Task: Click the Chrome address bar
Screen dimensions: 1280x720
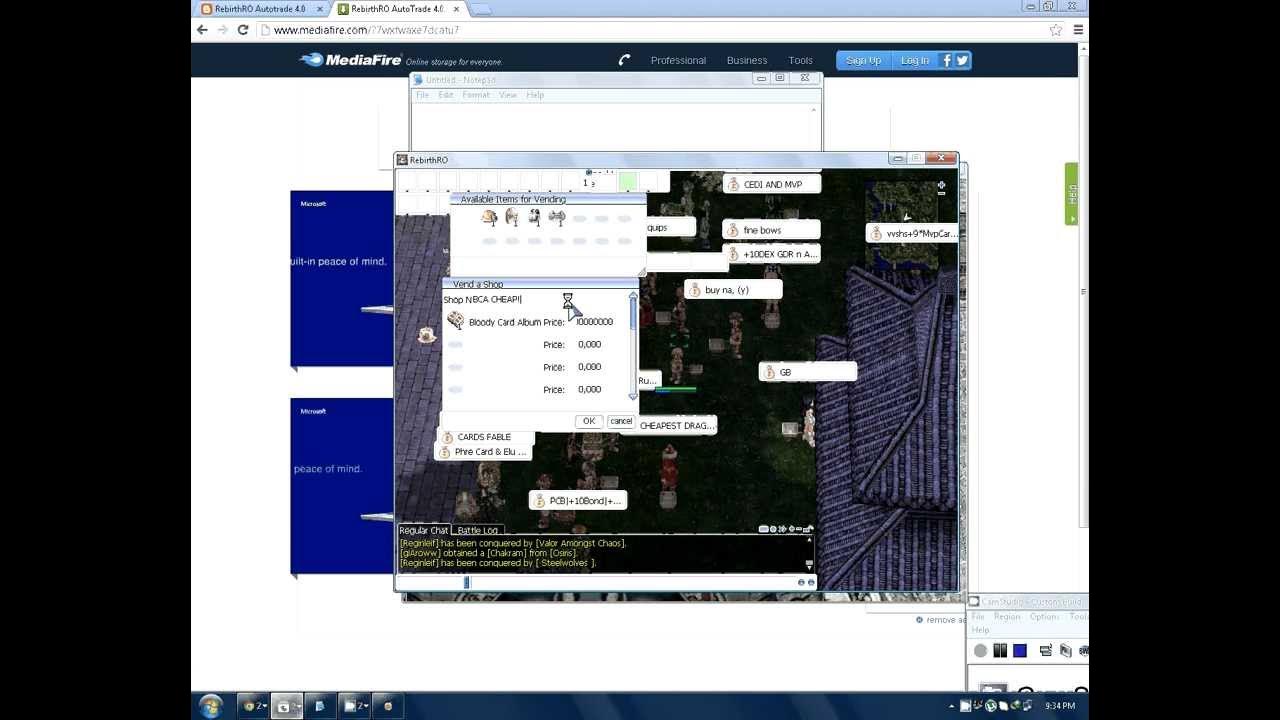Action: 656,30
